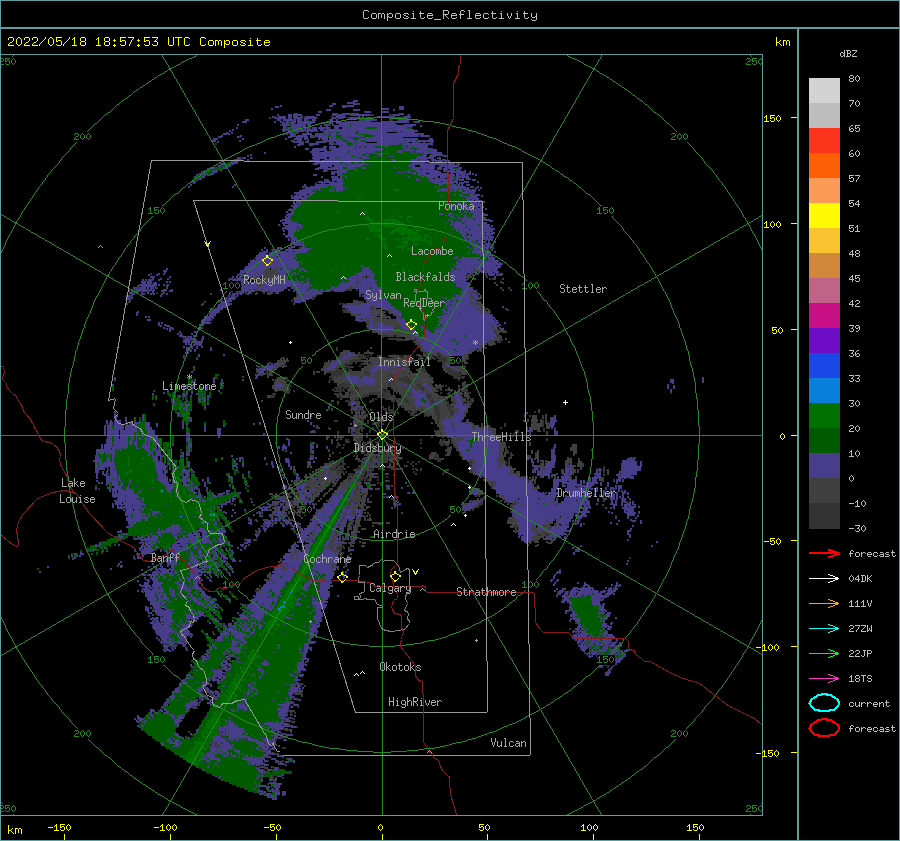This screenshot has height=841, width=900.
Task: Click the cyan current ellipse icon
Action: [824, 703]
